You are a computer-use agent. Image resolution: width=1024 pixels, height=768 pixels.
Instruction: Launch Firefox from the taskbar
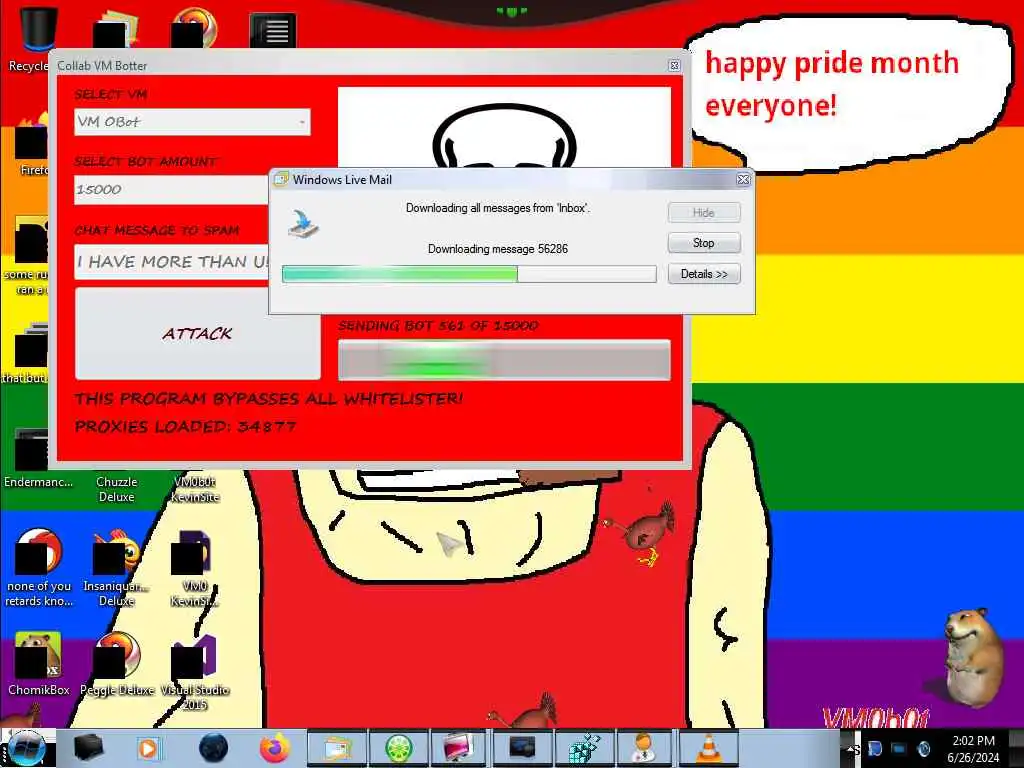(x=274, y=748)
